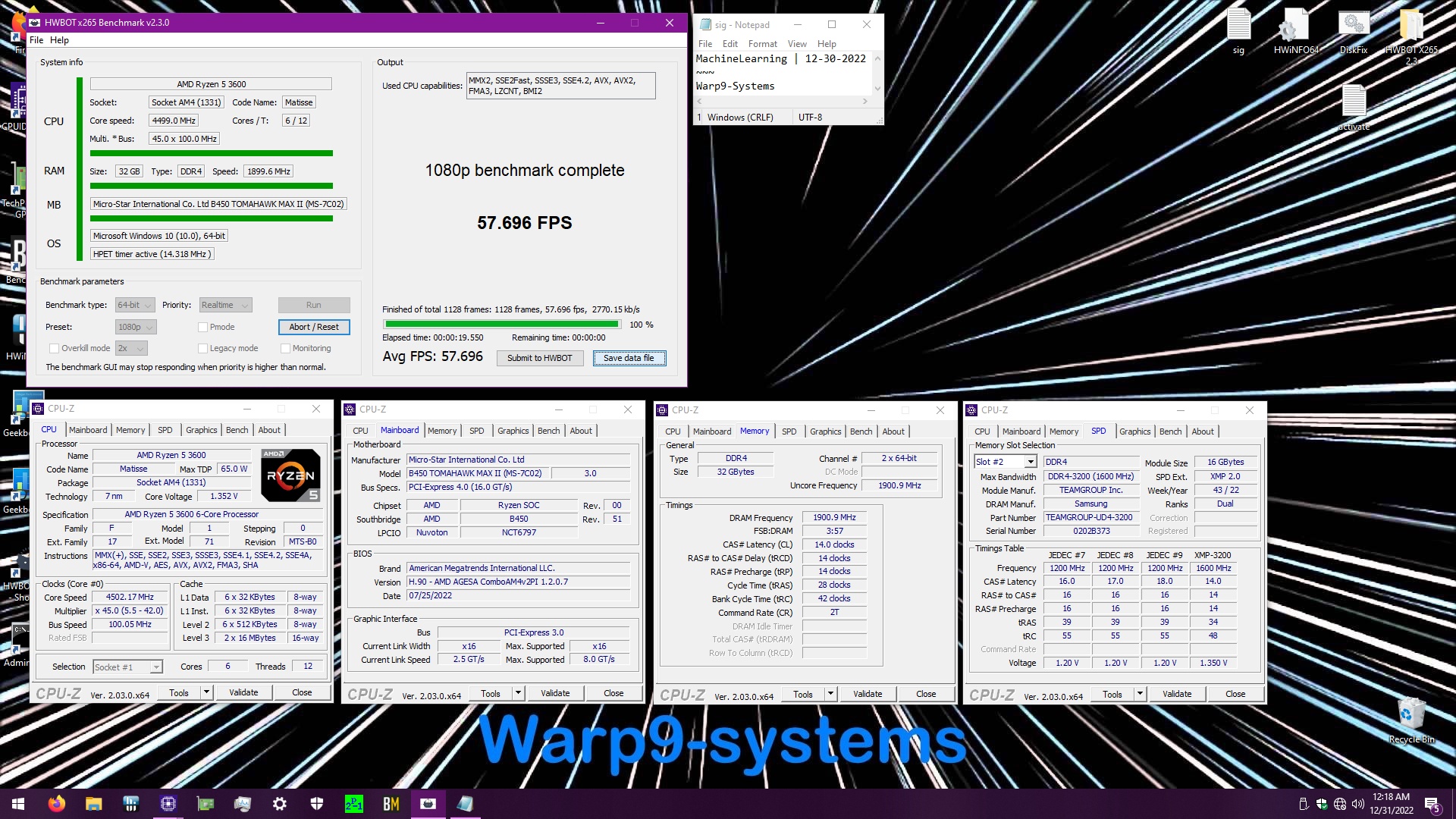1456x819 pixels.
Task: Enable the Pmode checkbox
Action: coord(202,327)
